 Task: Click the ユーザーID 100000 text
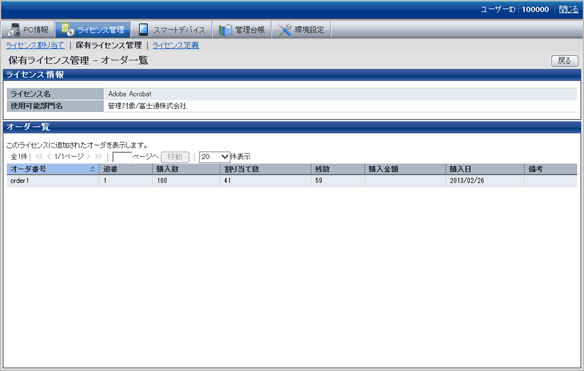(x=515, y=9)
